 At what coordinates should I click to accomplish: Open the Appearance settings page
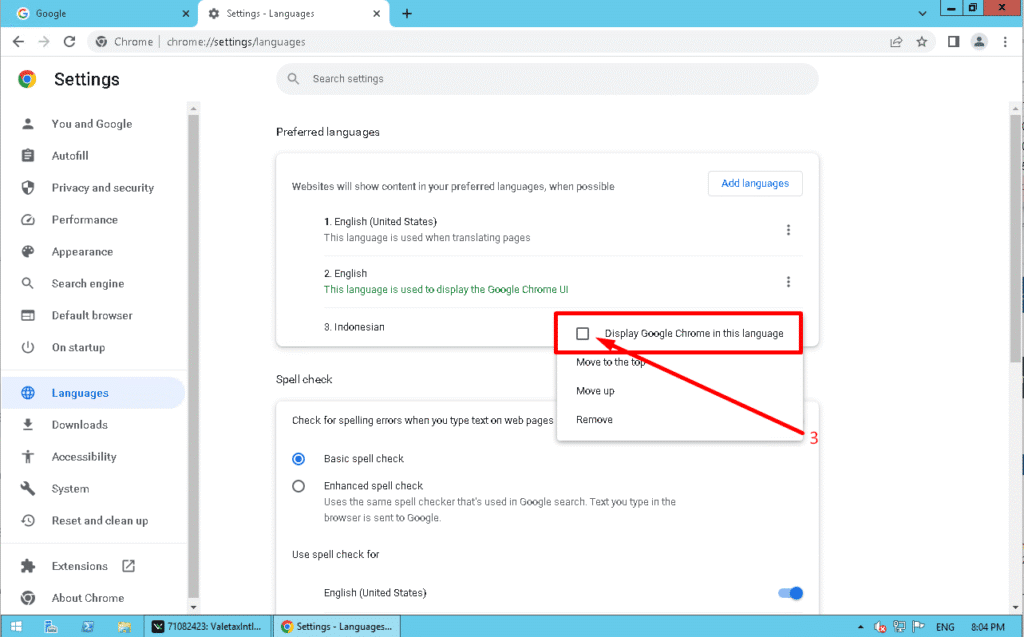click(82, 252)
